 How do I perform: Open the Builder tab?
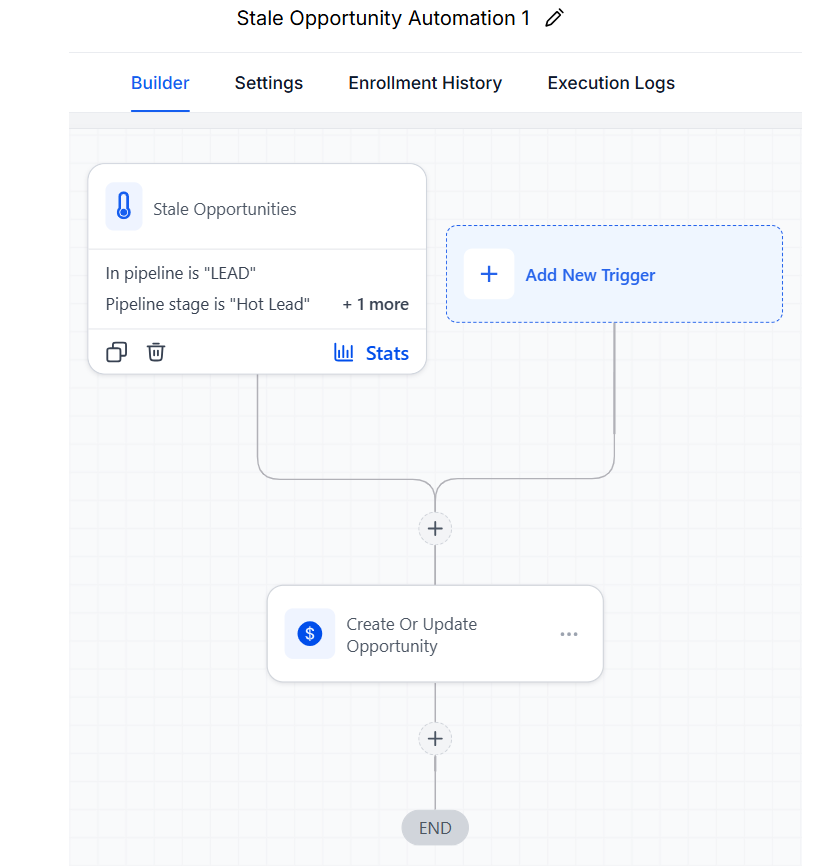click(x=160, y=83)
